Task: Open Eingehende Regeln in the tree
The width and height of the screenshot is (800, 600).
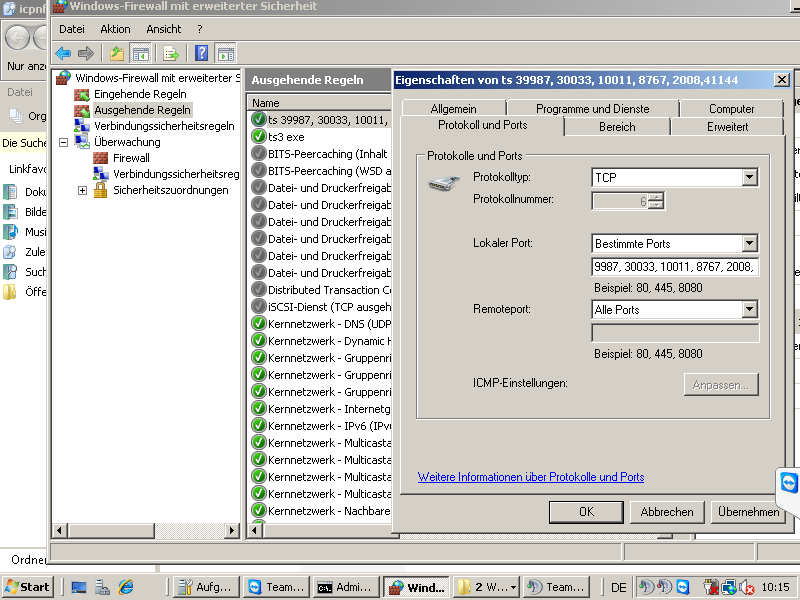Action: pos(140,94)
